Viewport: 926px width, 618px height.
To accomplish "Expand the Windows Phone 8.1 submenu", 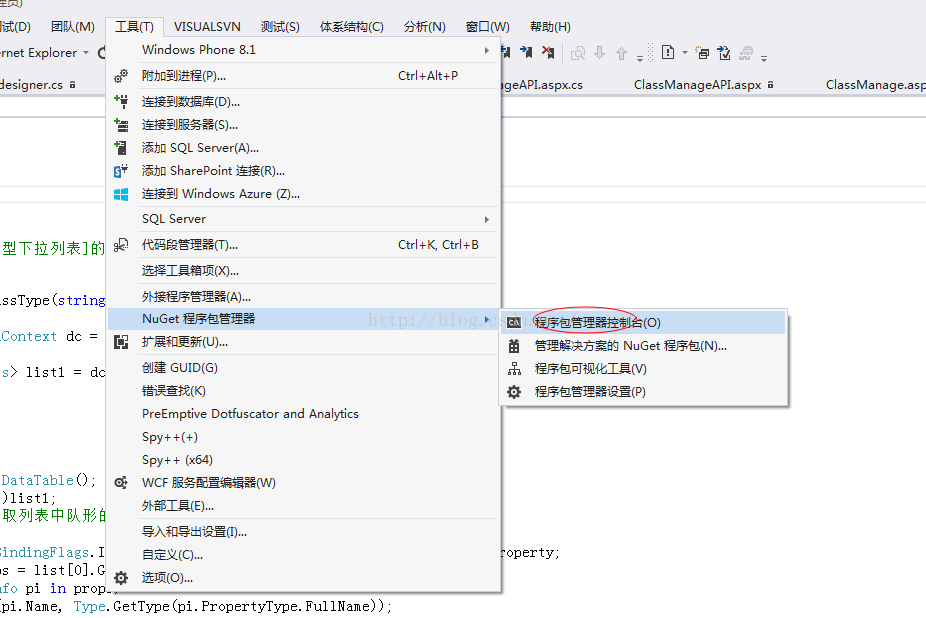I will 487,50.
